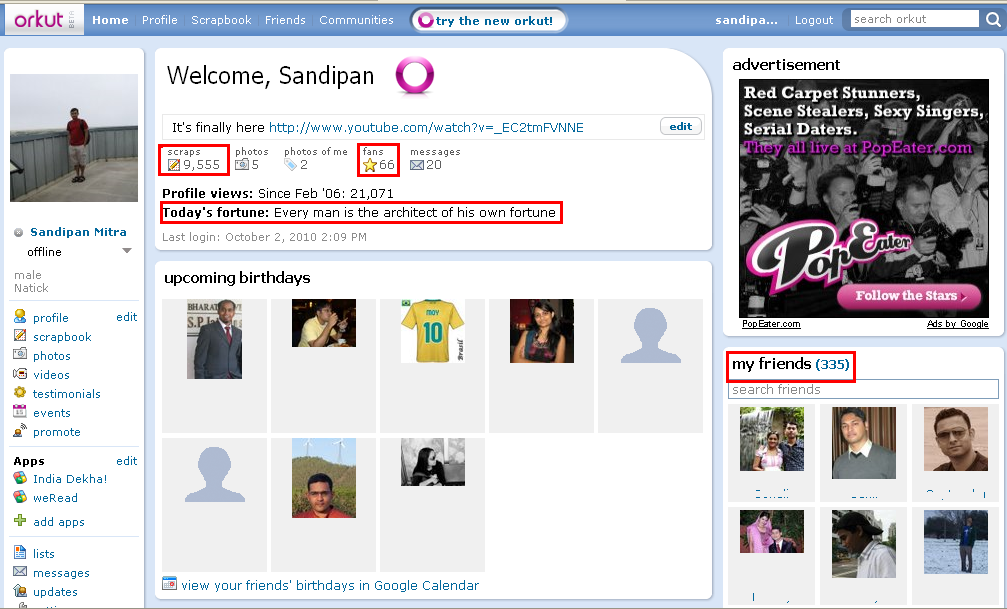Click the Logout link
The height and width of the screenshot is (609, 1007).
coord(814,20)
